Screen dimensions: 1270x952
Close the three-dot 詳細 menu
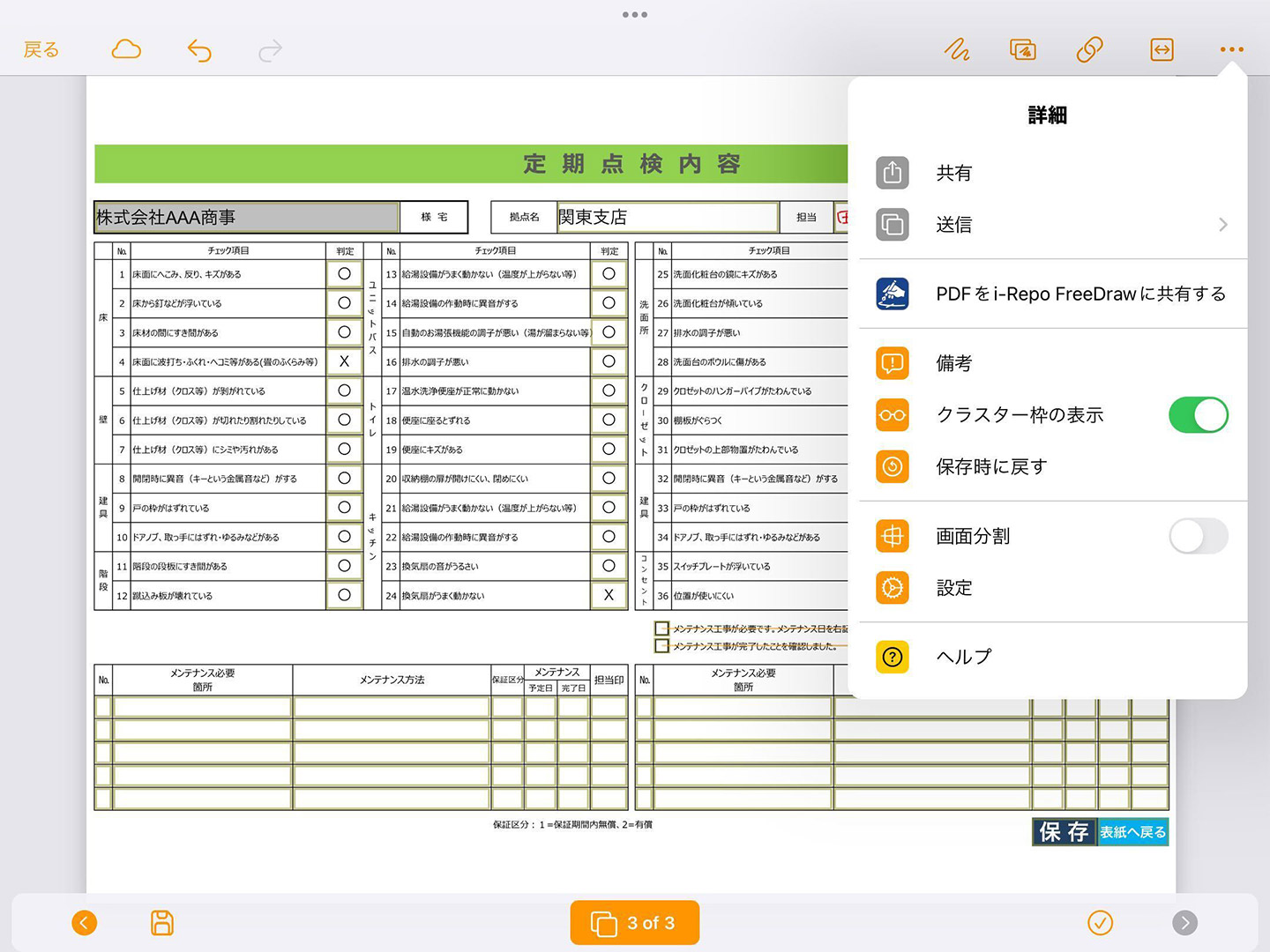1231,50
